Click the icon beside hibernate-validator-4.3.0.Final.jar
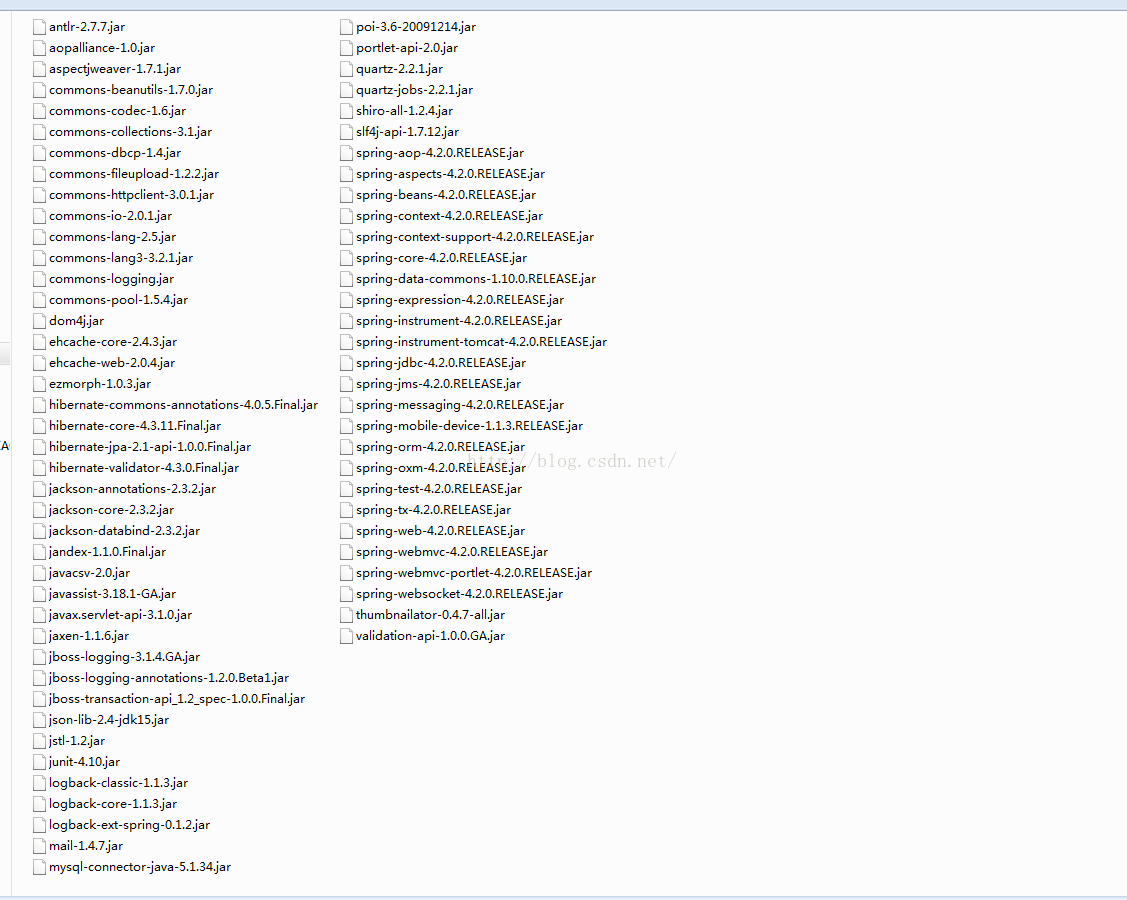1127x900 pixels. [x=40, y=468]
